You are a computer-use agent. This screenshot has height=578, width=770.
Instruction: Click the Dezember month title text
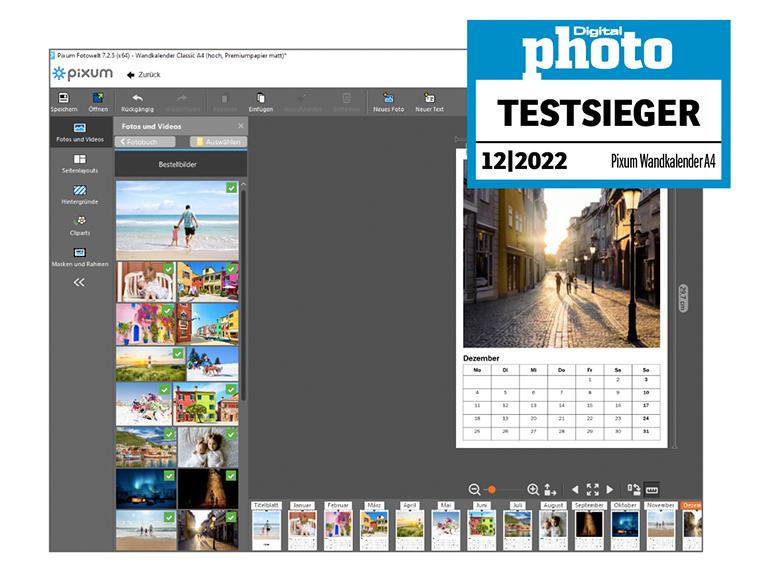481,358
